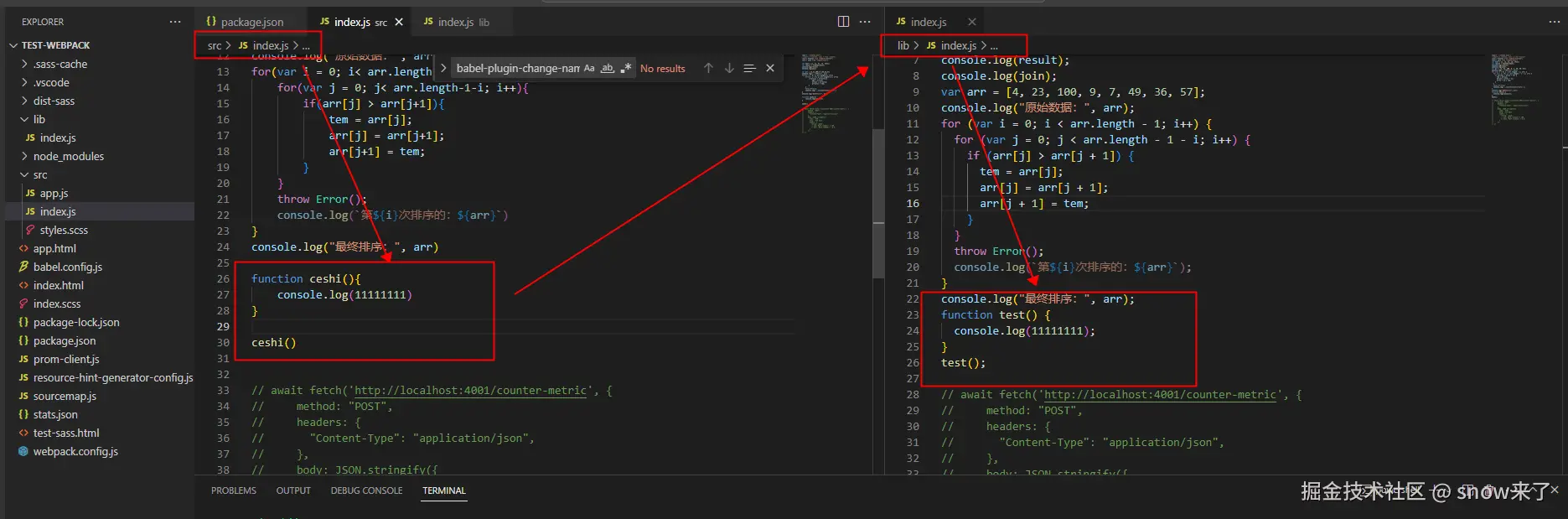This screenshot has width=1568, height=519.
Task: Close the index.js src tab
Action: click(399, 22)
